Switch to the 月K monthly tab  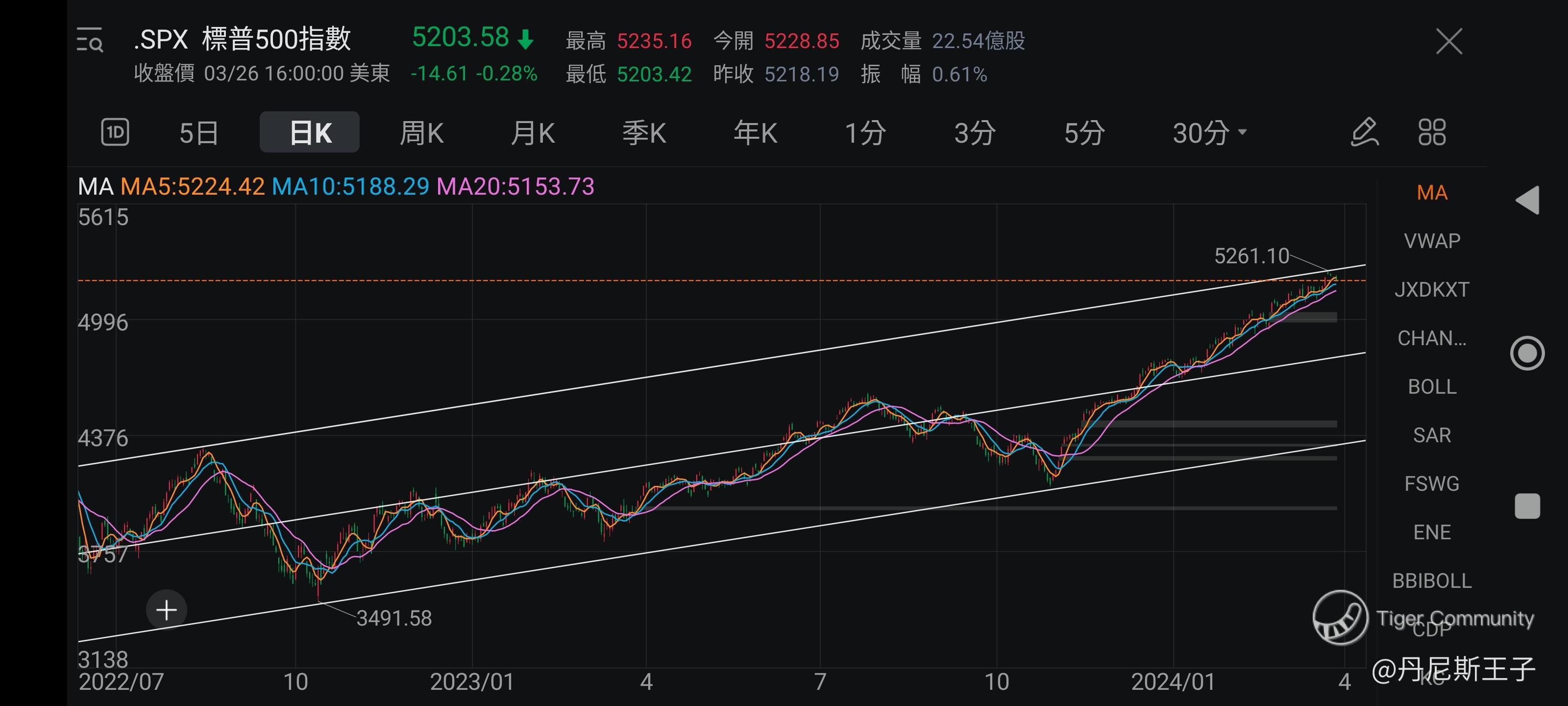(533, 132)
